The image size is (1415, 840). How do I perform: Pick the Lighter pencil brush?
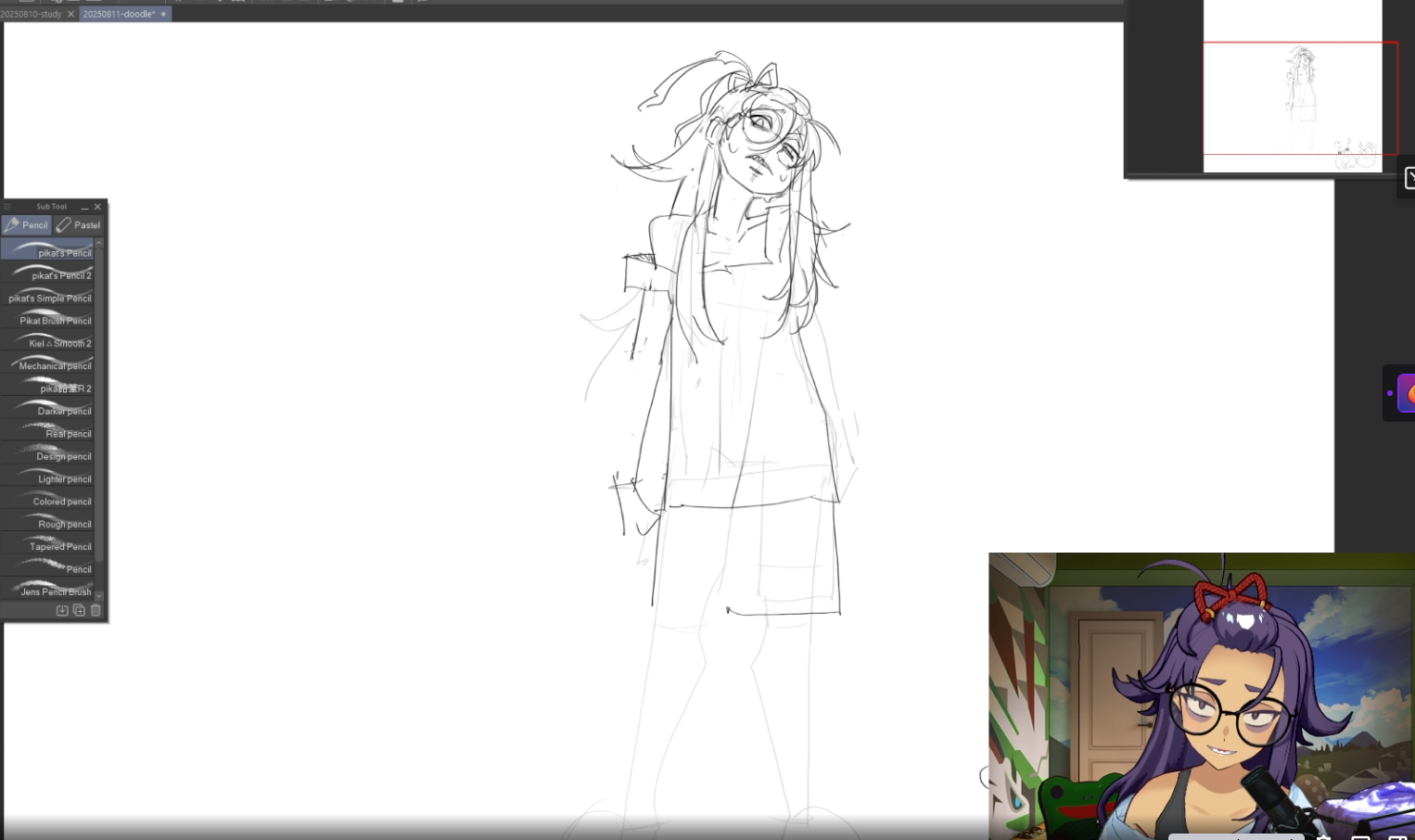point(47,476)
